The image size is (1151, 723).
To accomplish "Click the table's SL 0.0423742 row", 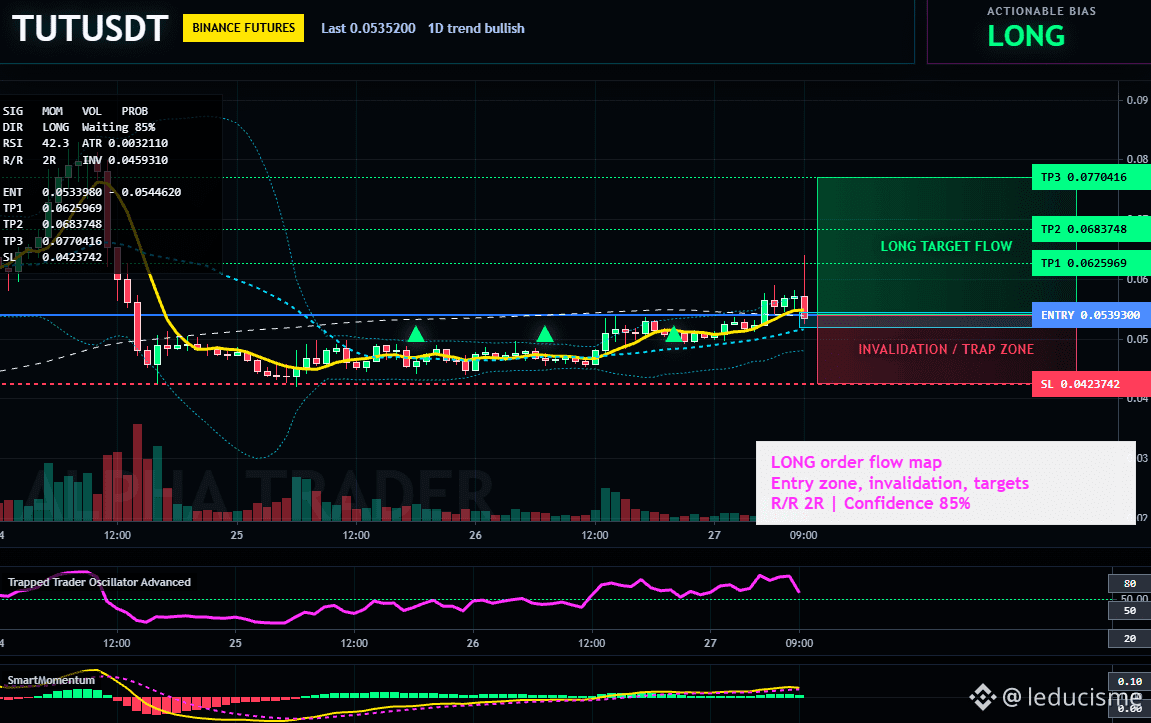I will click(52, 257).
